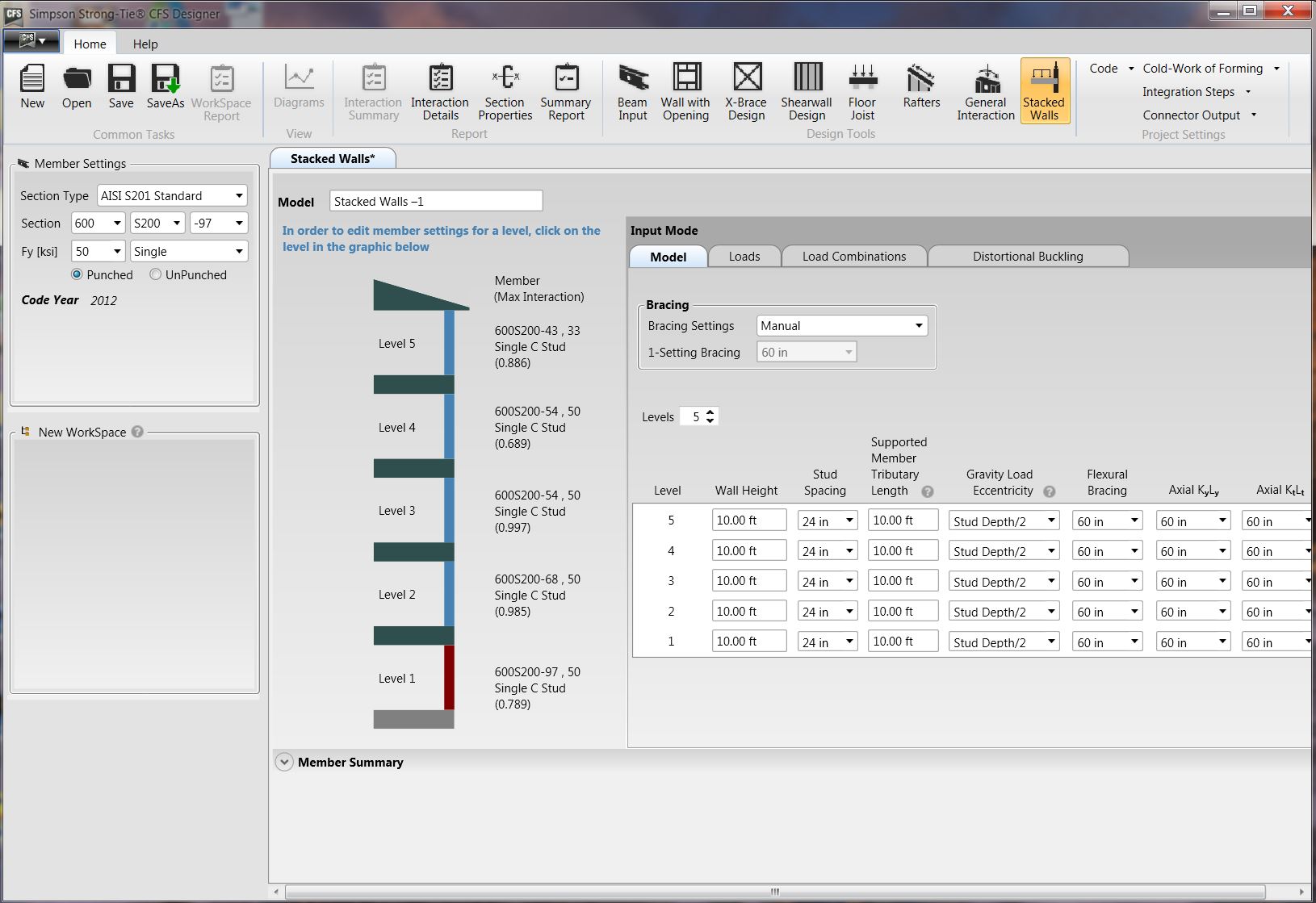Open the Beam Input tool
Viewport: 1316px width, 903px height.
pos(632,90)
